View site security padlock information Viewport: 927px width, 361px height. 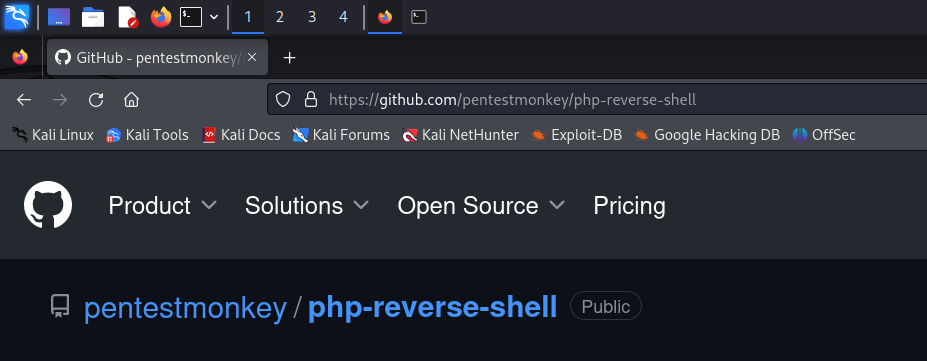click(311, 100)
